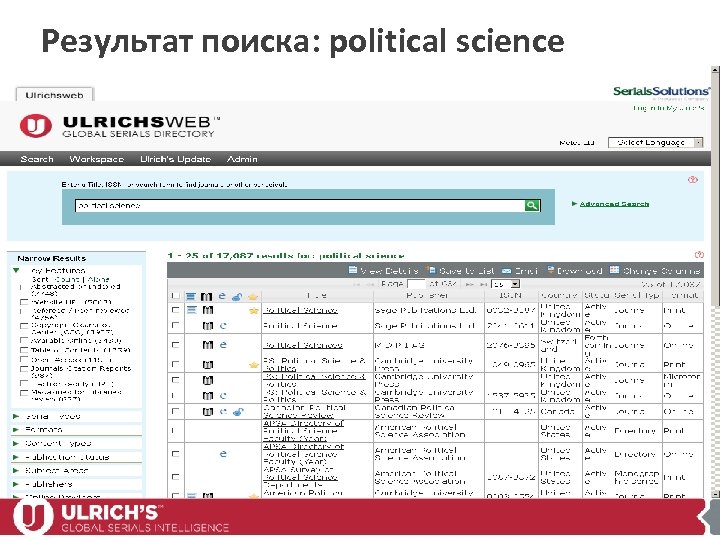Click refereed icon in MDPI Political Sciences row
Screen dimensions: 720x540
208,345
